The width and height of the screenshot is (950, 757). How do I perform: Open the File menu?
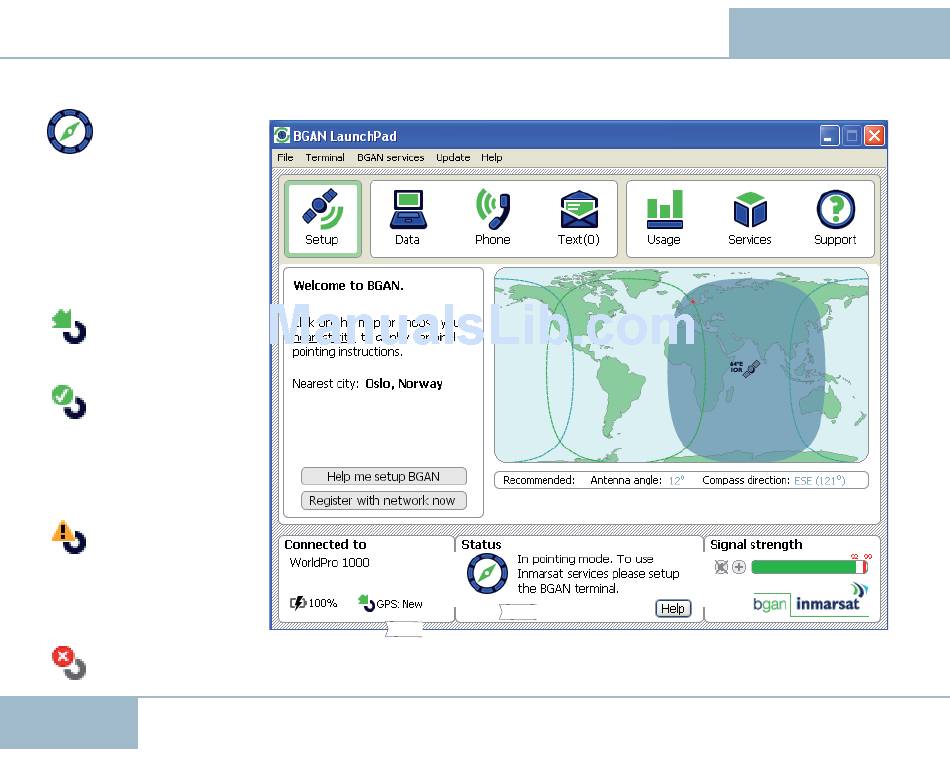[x=285, y=157]
